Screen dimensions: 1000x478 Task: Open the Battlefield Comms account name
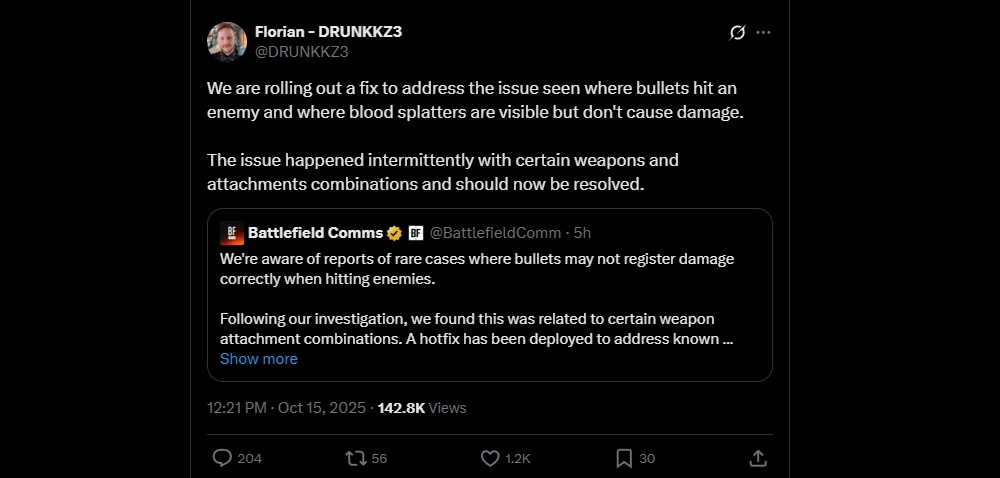tap(315, 233)
